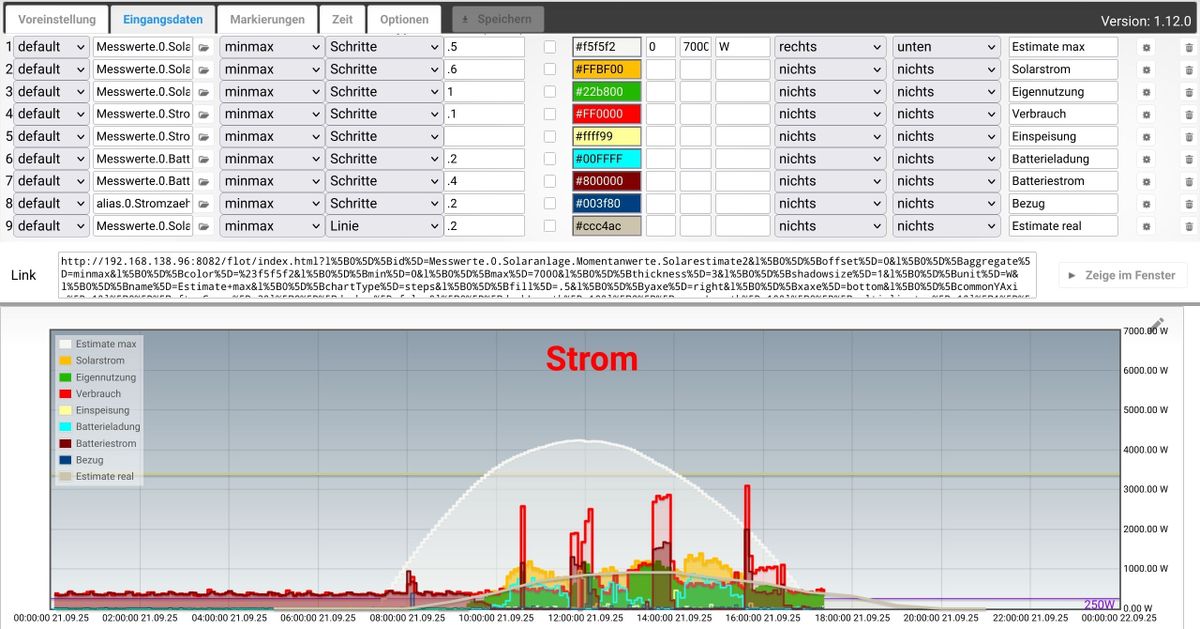Click the Speichern button
1200x629 pixels.
click(498, 19)
